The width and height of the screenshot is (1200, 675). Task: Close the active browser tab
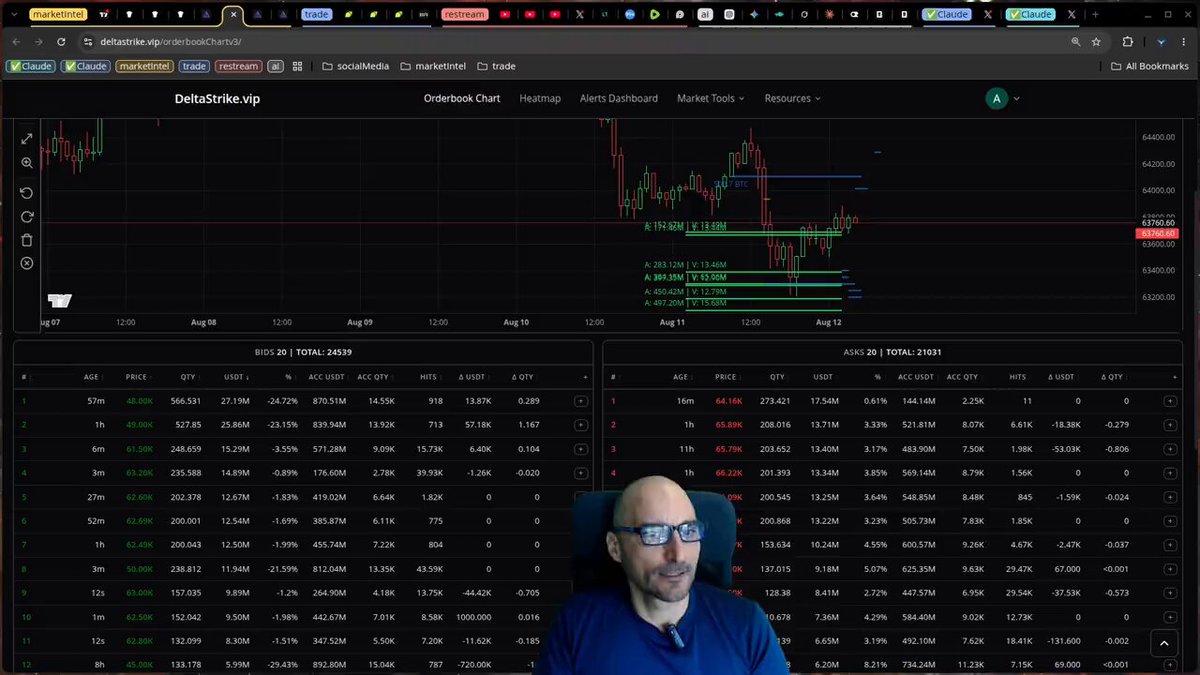233,15
